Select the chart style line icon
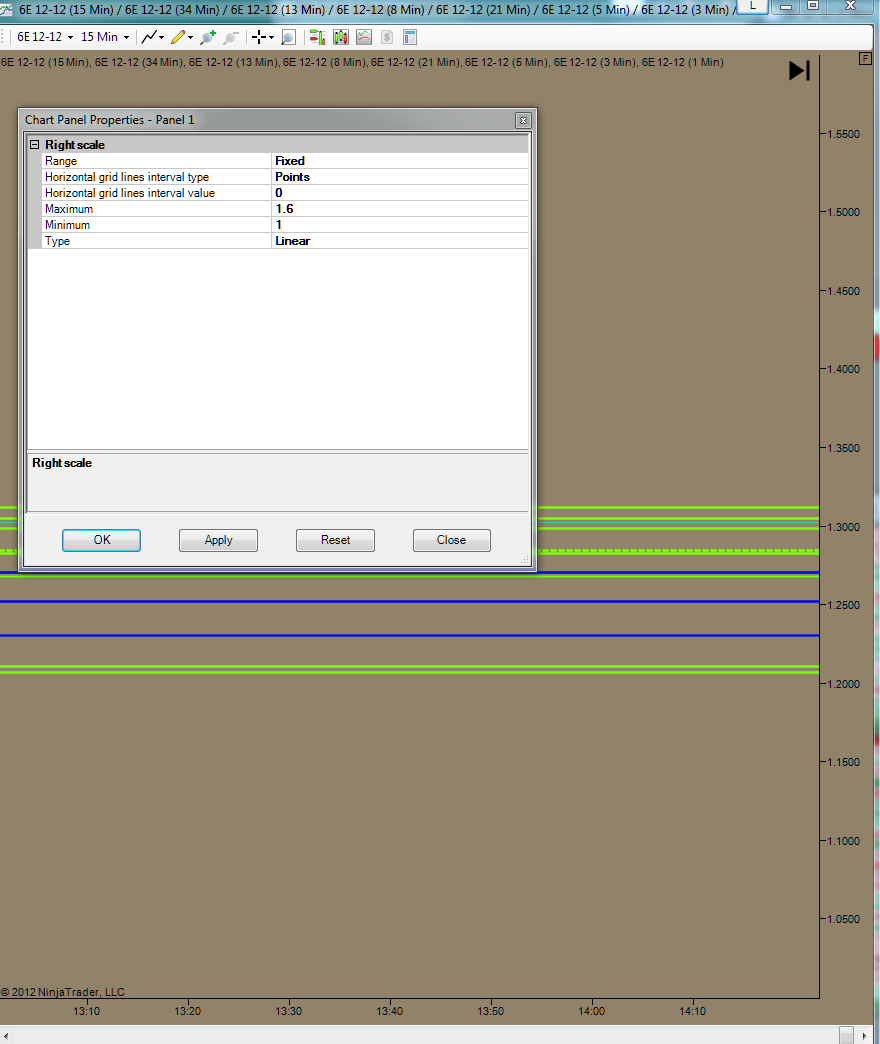This screenshot has width=880, height=1044. pyautogui.click(x=149, y=37)
